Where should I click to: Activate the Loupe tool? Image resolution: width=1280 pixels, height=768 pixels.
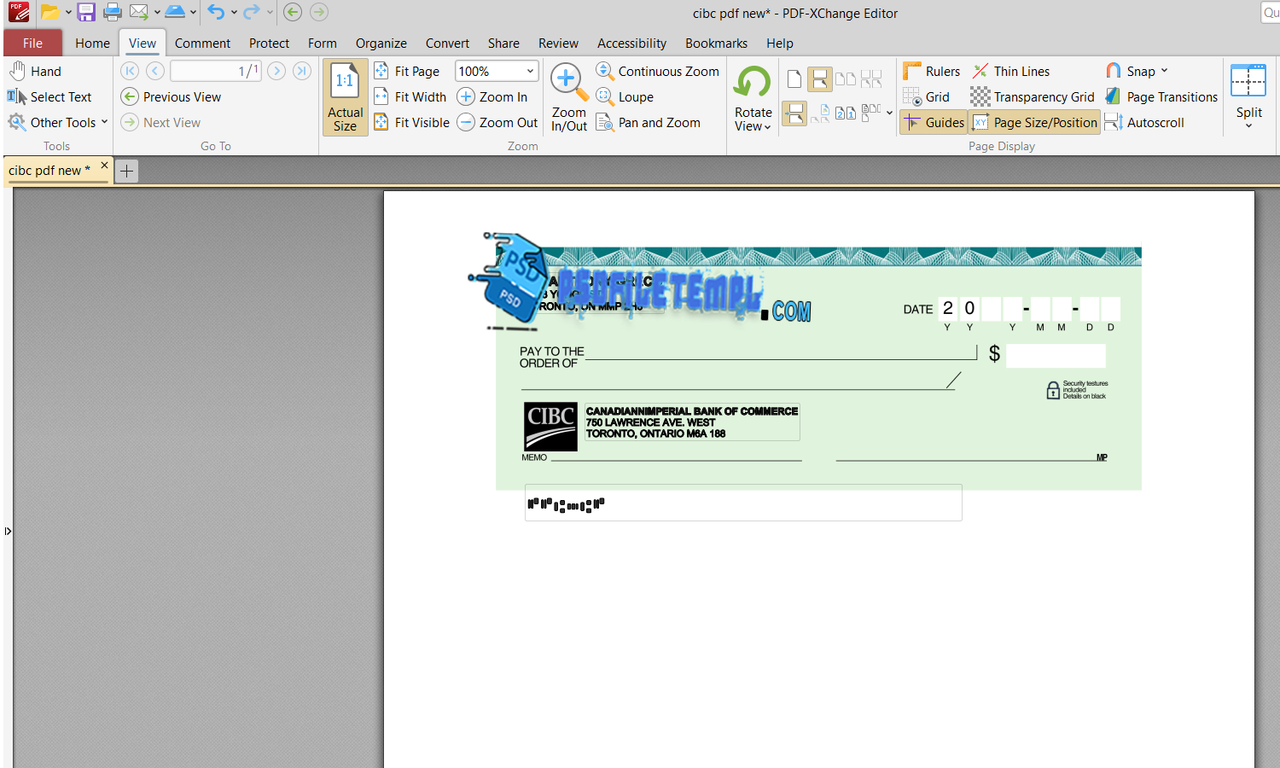(625, 97)
